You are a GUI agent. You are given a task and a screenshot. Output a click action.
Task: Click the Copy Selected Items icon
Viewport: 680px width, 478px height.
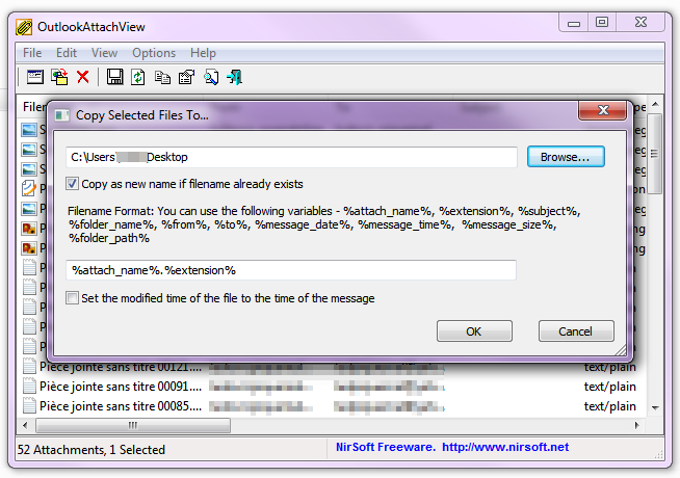tap(163, 77)
